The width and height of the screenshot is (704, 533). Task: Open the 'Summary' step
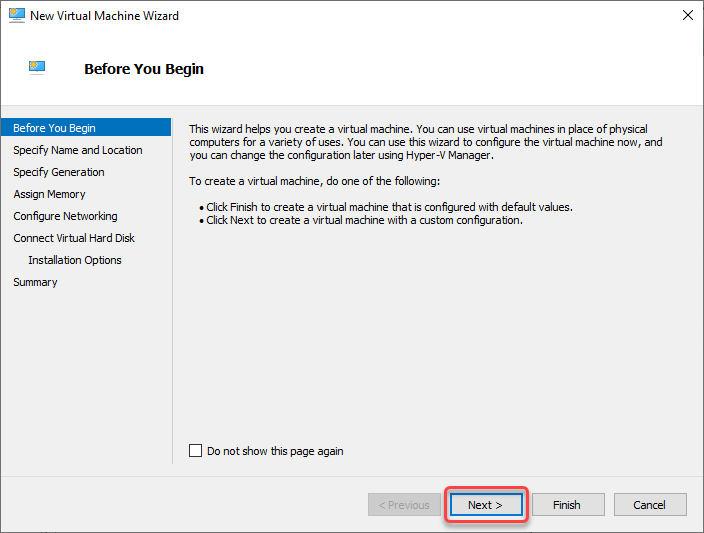click(35, 282)
